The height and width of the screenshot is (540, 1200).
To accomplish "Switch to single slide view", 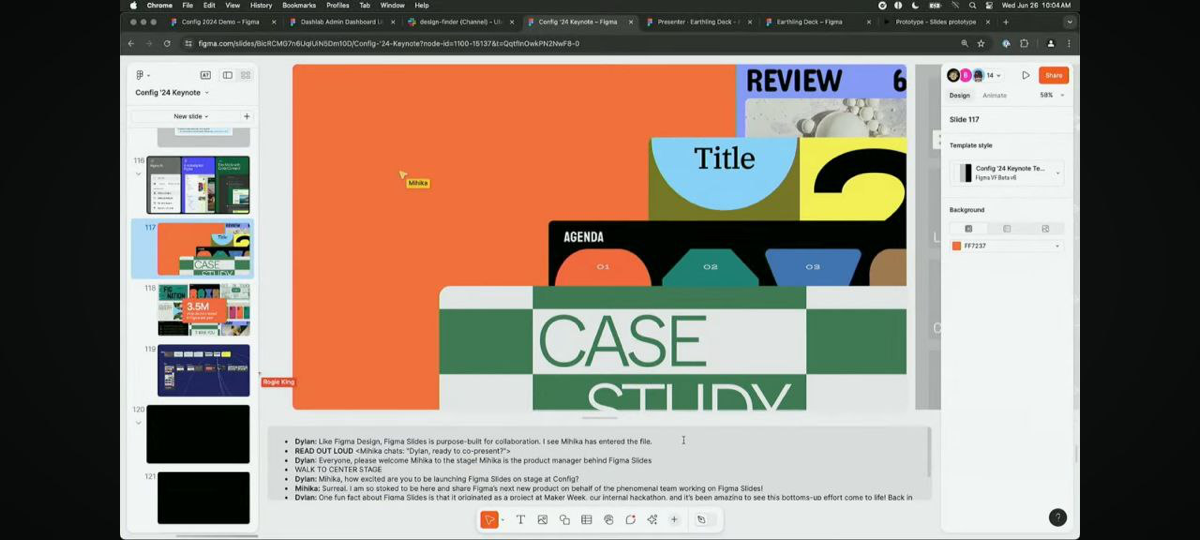I will point(227,75).
